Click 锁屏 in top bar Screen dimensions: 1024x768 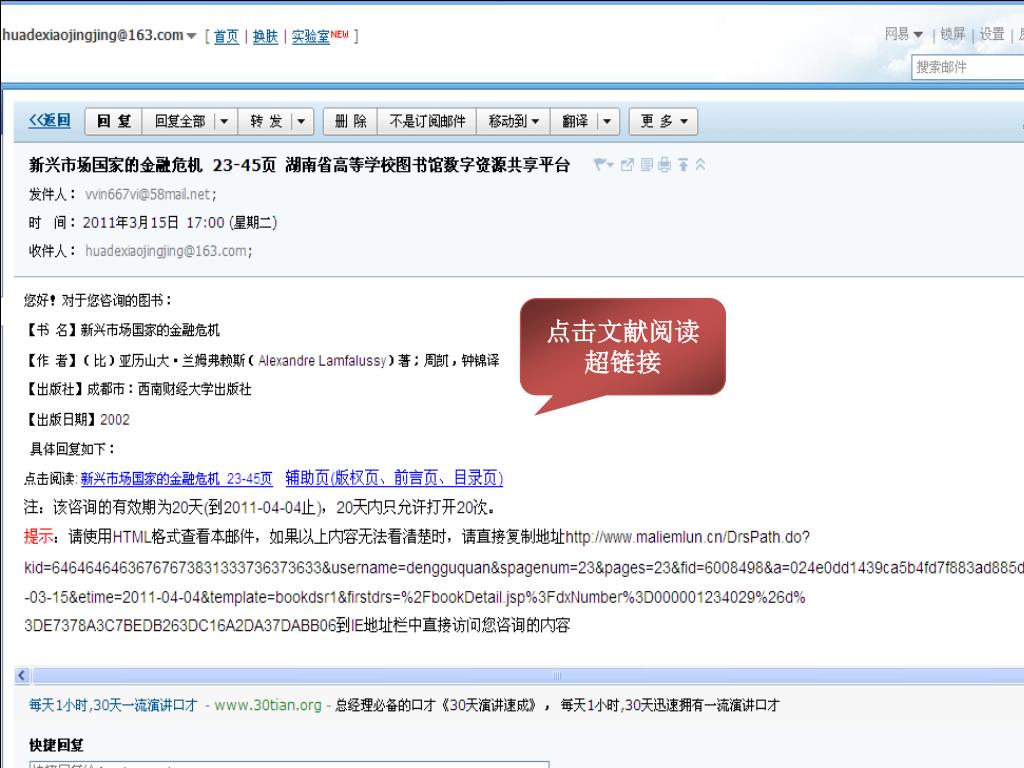pos(953,34)
